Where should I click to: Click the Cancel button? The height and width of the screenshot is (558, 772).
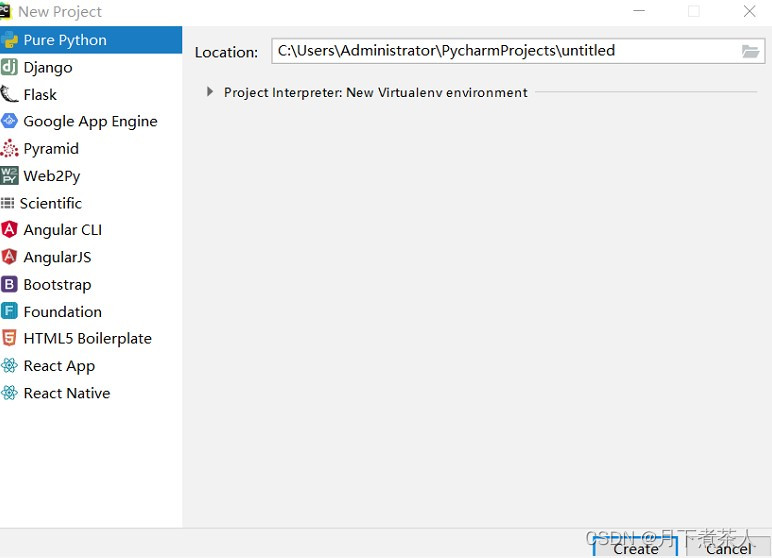[x=729, y=548]
